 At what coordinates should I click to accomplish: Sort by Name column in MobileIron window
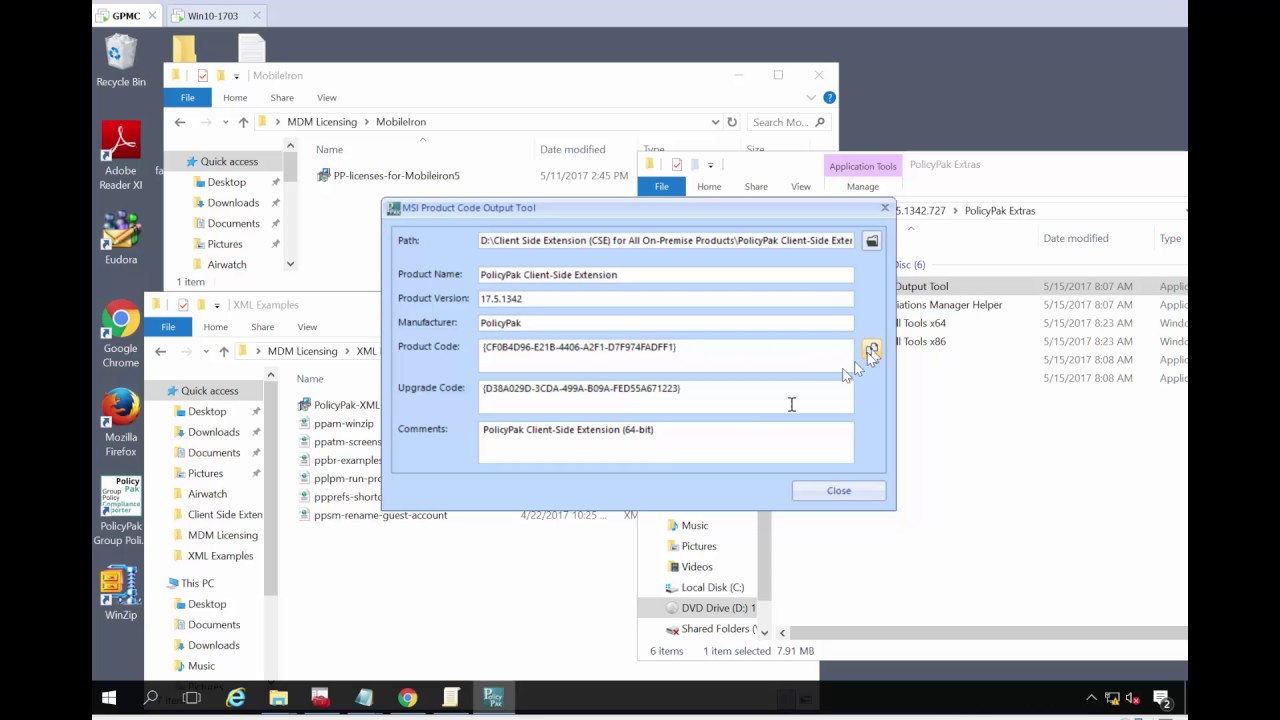coord(329,150)
